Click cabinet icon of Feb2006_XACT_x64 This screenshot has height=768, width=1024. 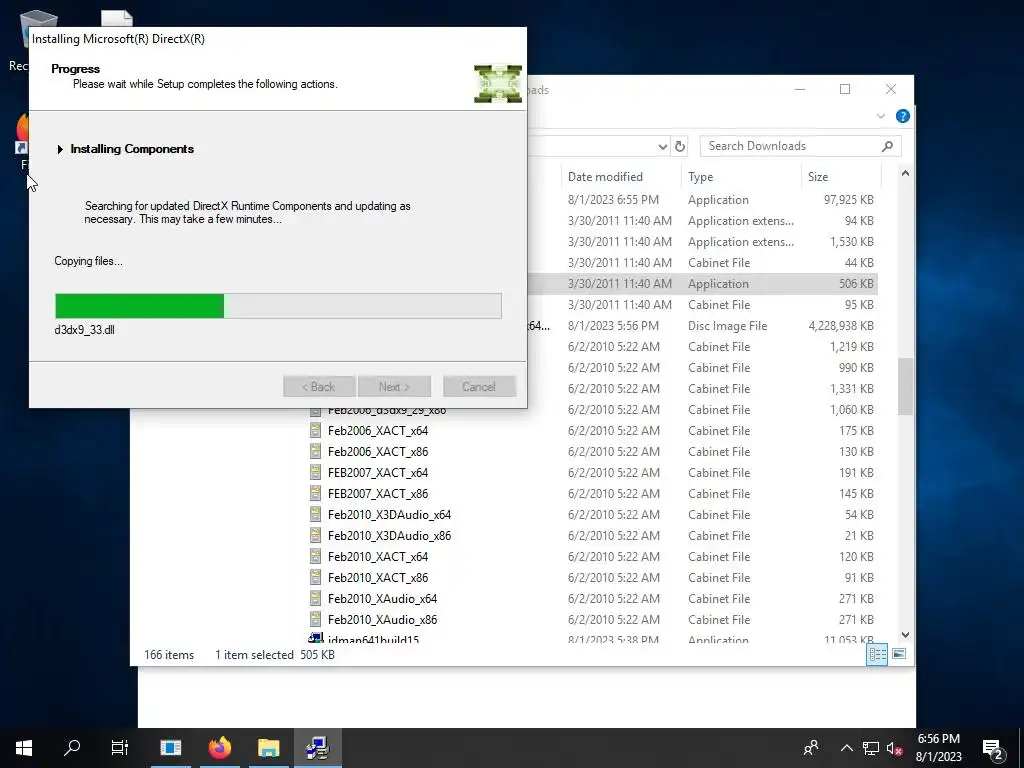coord(315,430)
